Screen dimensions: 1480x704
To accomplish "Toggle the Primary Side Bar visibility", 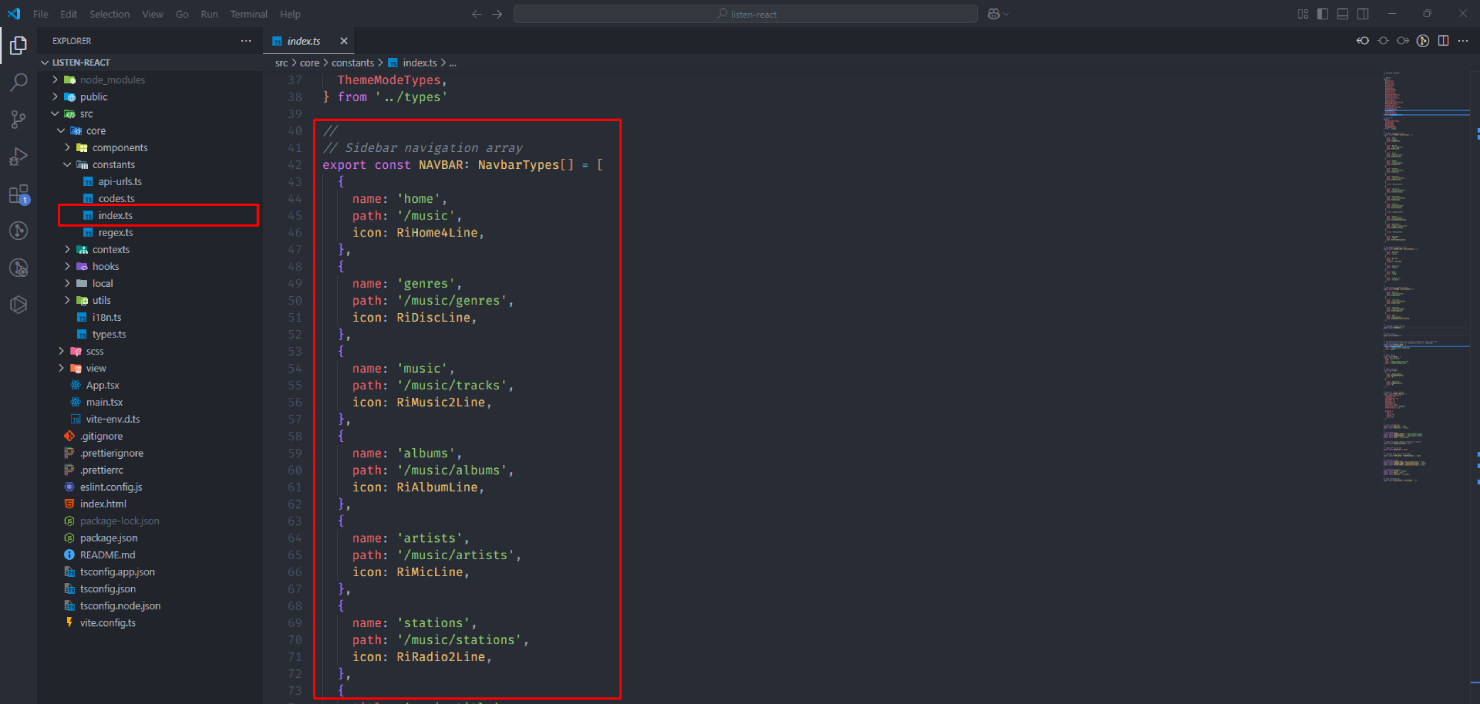I will click(1323, 14).
